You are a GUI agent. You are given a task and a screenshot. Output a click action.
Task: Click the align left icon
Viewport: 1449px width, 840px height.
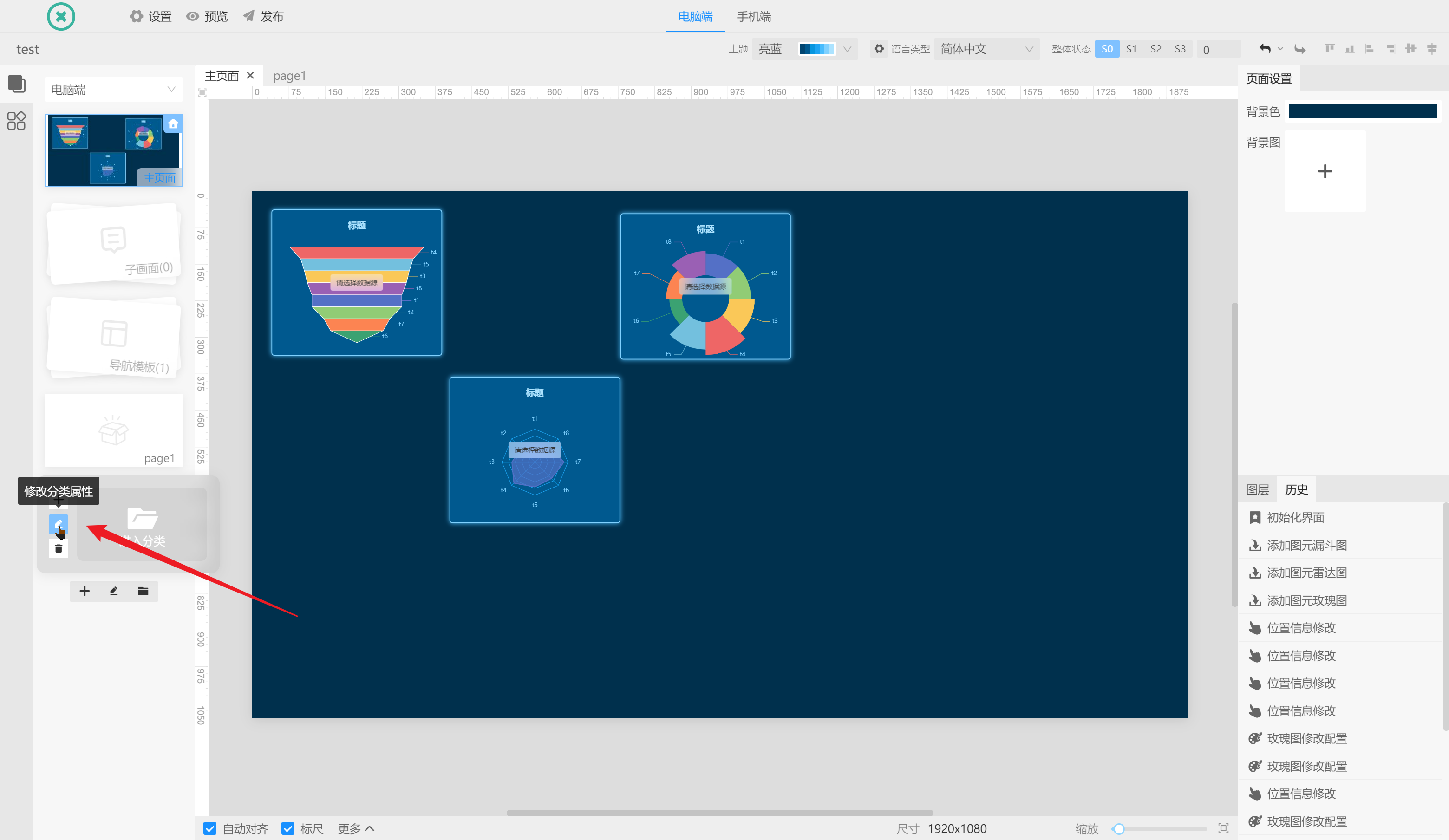[x=1370, y=48]
